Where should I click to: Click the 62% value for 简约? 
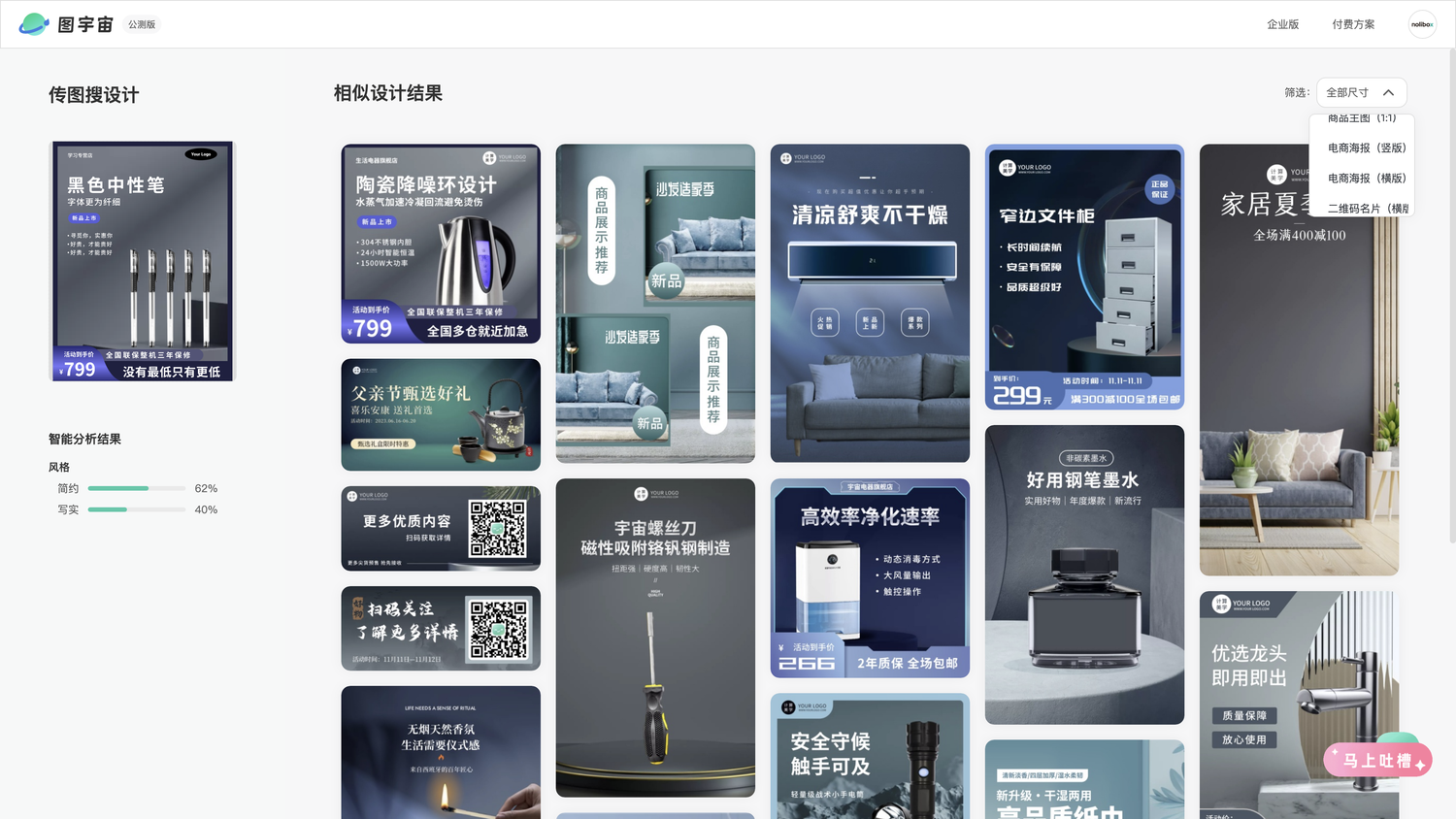click(x=206, y=488)
